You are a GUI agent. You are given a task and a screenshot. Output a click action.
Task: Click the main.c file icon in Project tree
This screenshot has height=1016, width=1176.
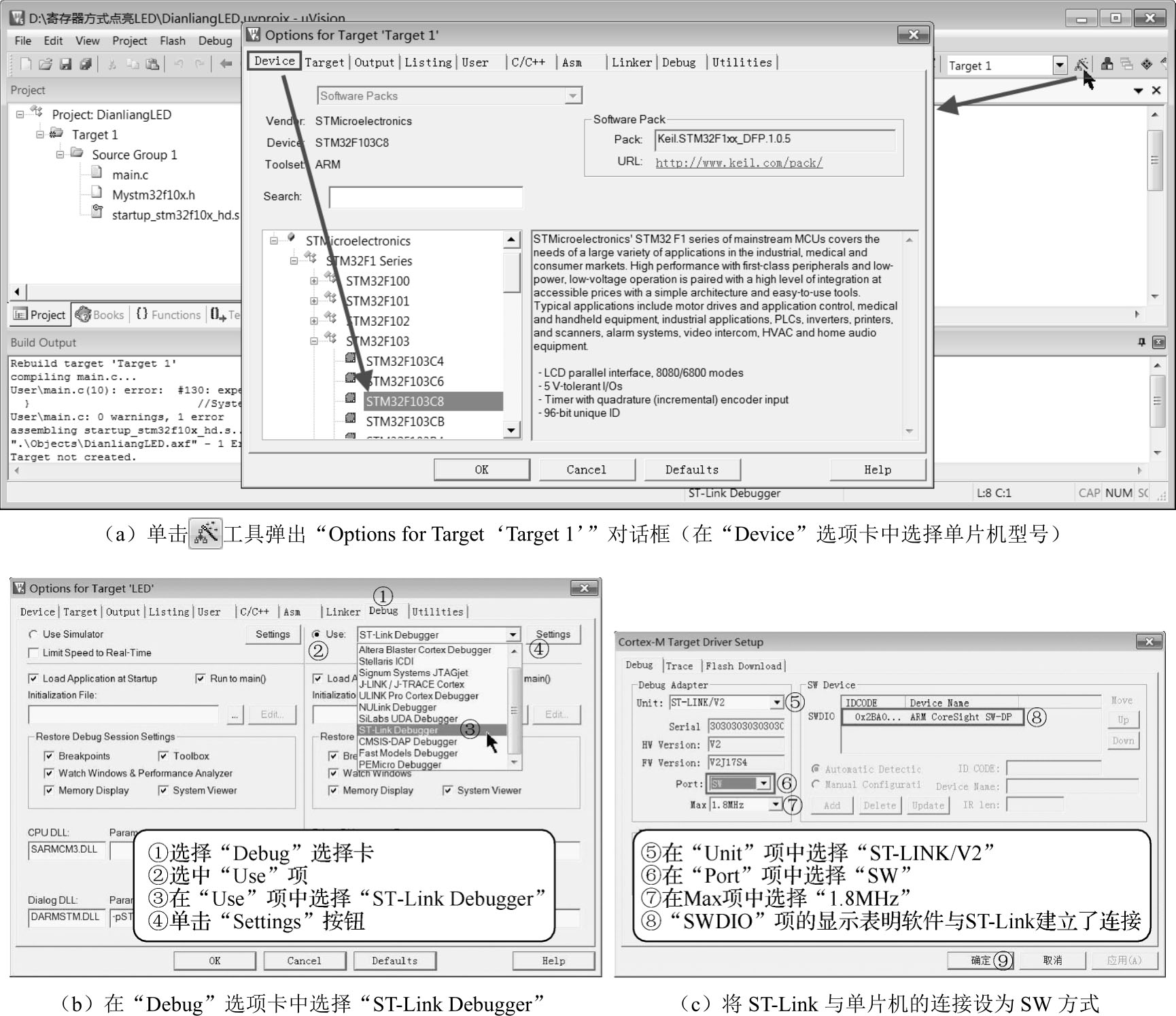97,172
